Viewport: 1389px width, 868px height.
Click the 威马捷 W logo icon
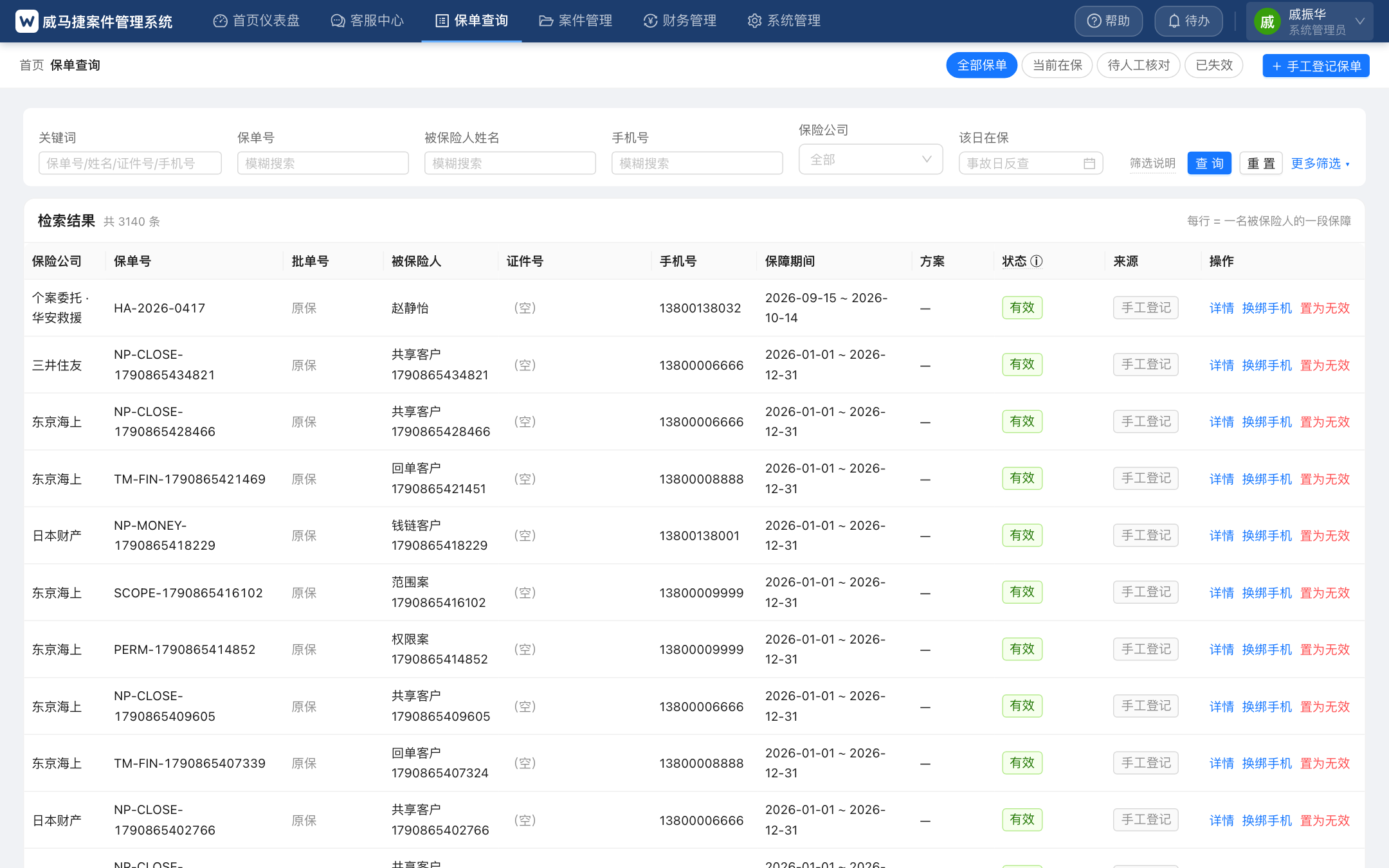coord(27,21)
